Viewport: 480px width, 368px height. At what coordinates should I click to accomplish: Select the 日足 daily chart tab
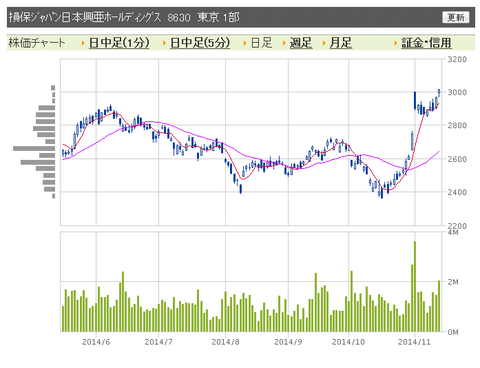(261, 43)
